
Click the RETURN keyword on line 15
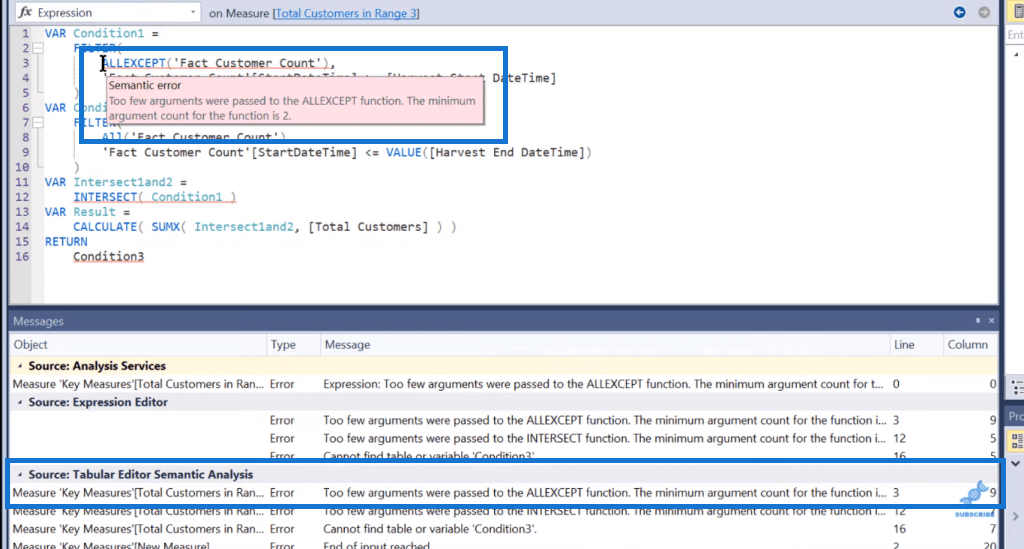point(66,242)
